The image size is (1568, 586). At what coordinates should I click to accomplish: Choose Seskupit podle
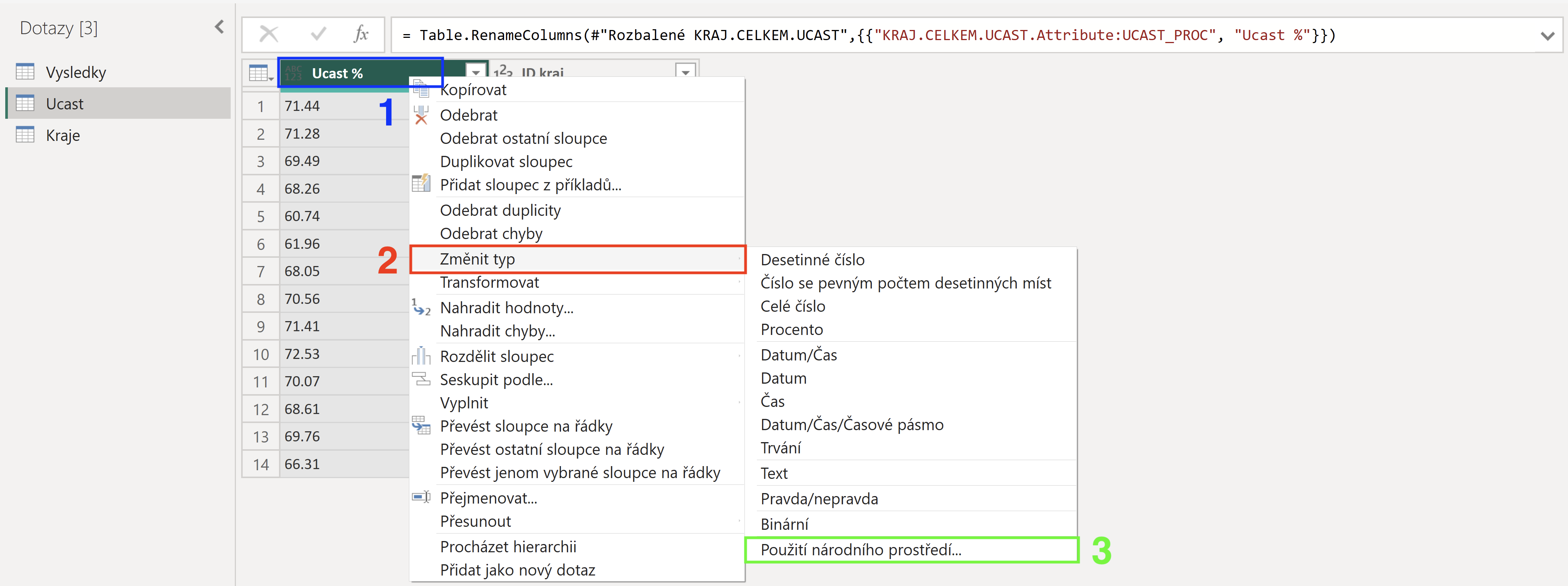(x=577, y=380)
